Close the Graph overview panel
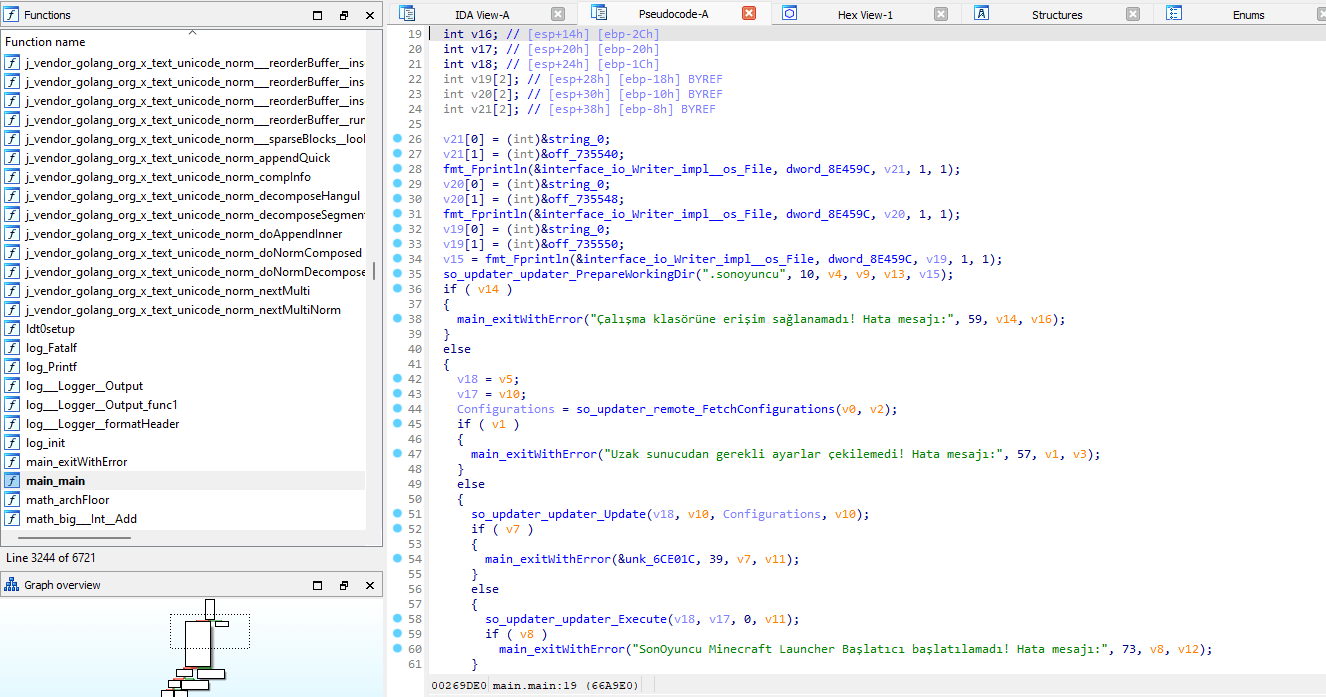The height and width of the screenshot is (697, 1326). click(x=370, y=585)
